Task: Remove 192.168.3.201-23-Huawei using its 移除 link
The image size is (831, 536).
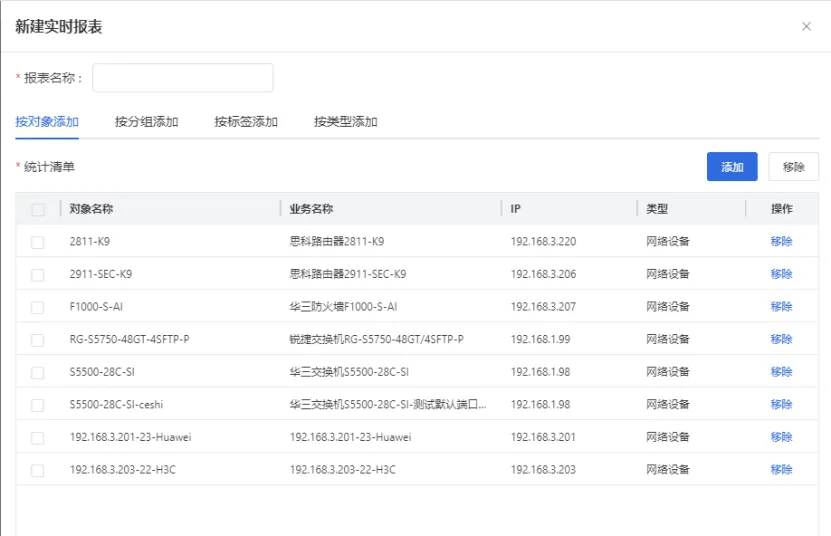Action: click(x=781, y=437)
